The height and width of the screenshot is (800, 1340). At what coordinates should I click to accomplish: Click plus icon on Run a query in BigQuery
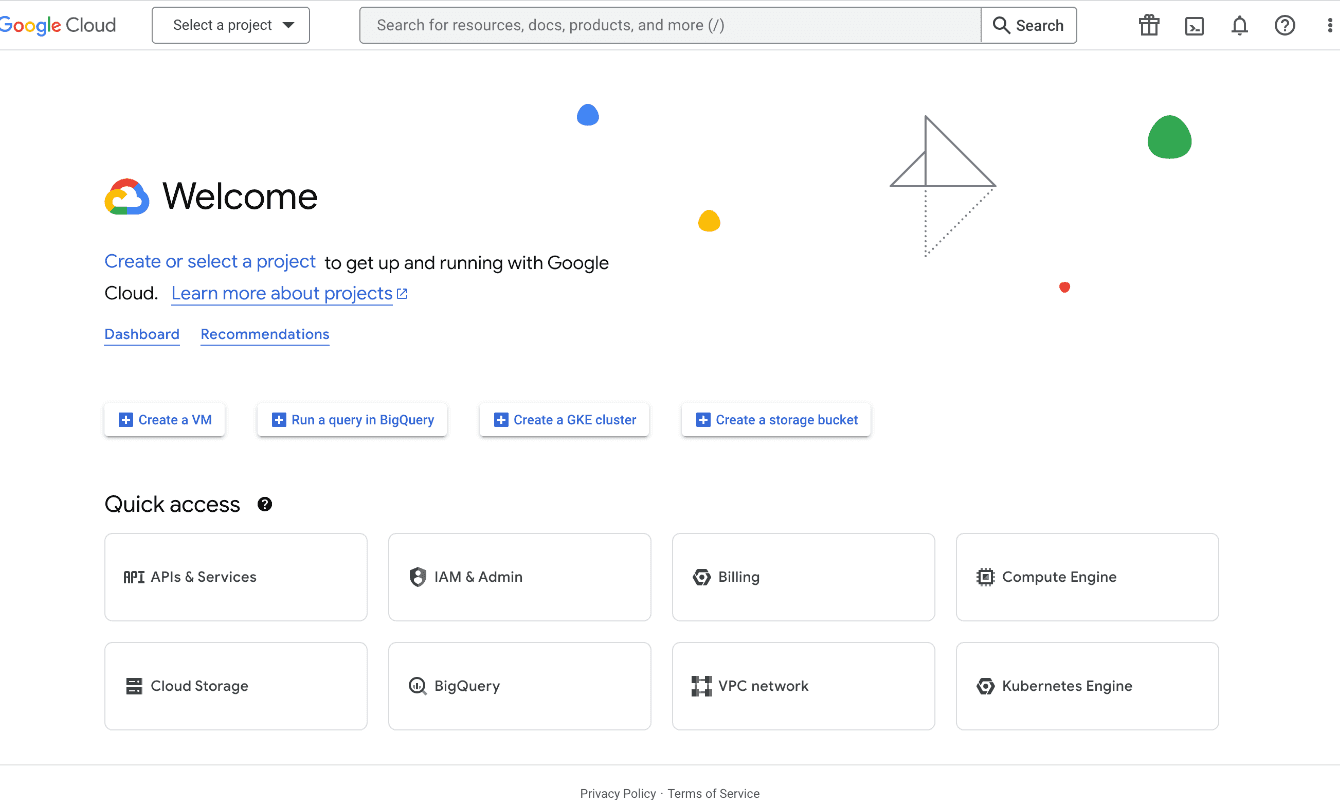coord(279,420)
